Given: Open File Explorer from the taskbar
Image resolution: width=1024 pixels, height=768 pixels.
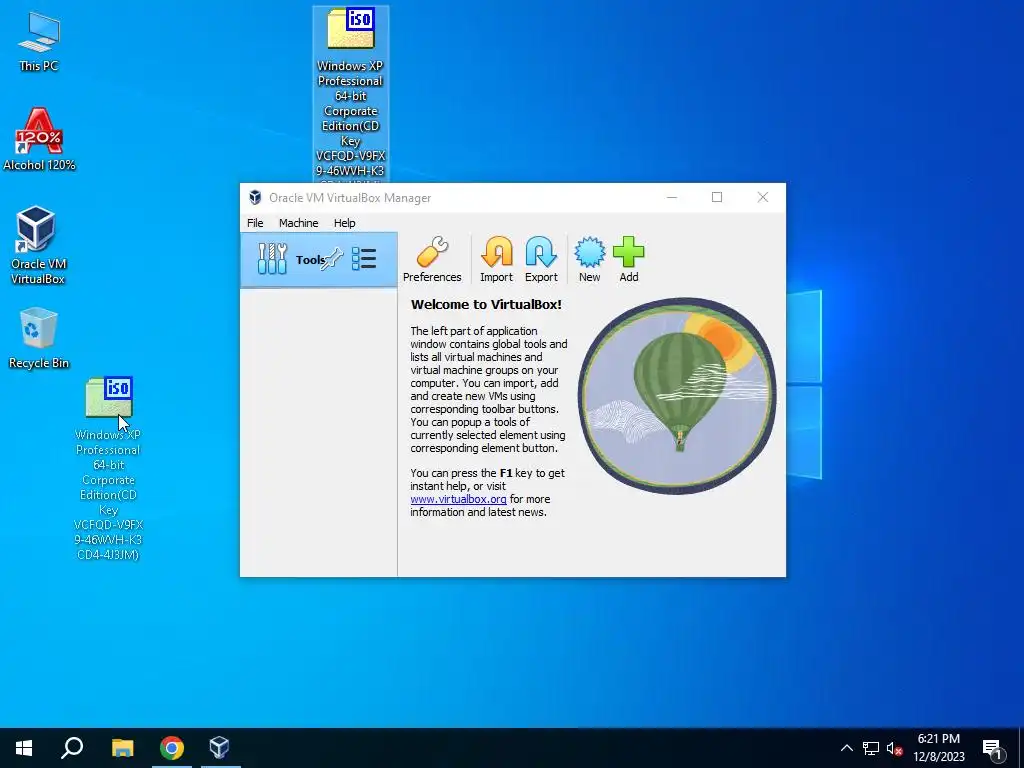Looking at the screenshot, I should point(122,748).
